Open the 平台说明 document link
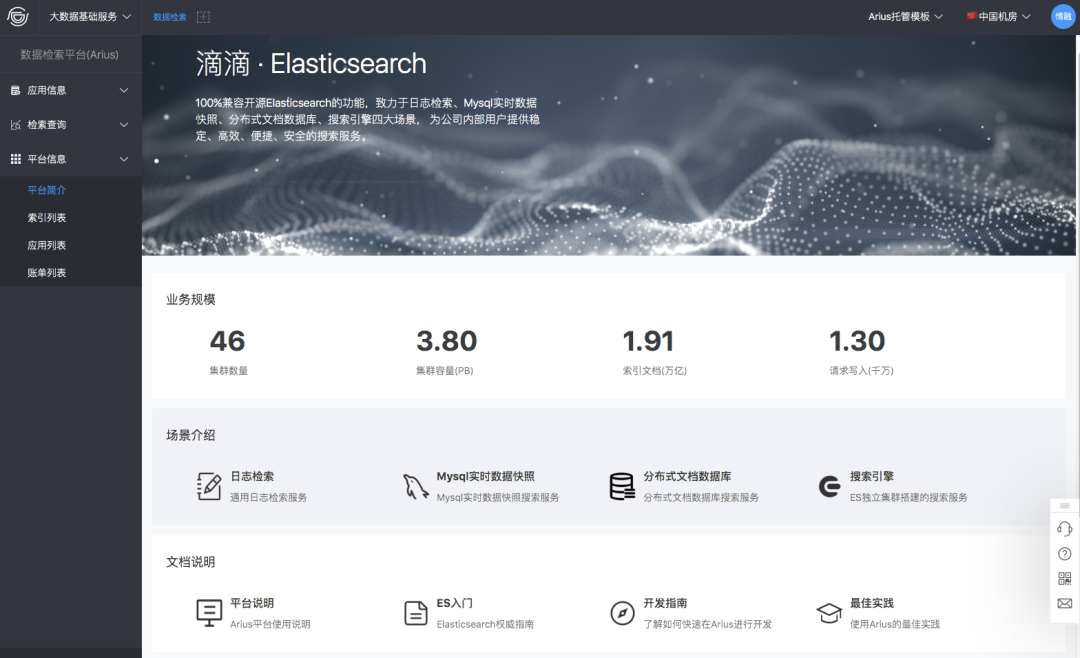Viewport: 1080px width, 658px height. point(252,603)
